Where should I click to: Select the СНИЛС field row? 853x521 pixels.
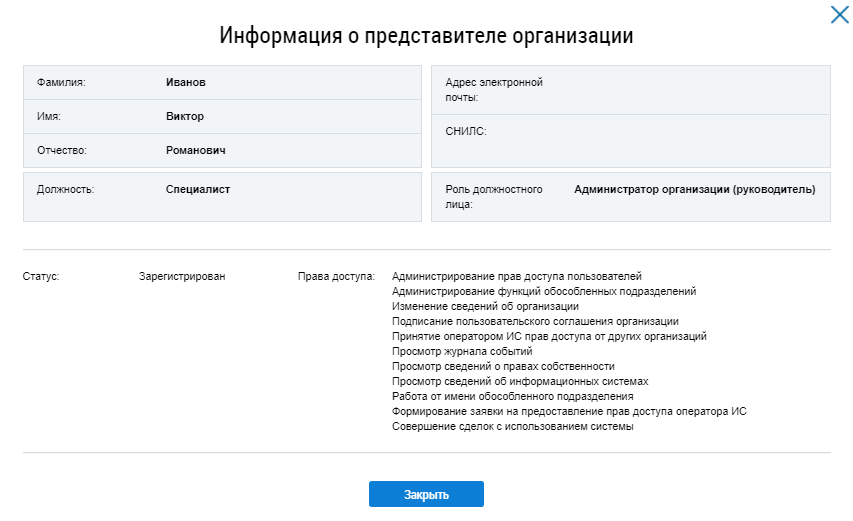[x=630, y=140]
